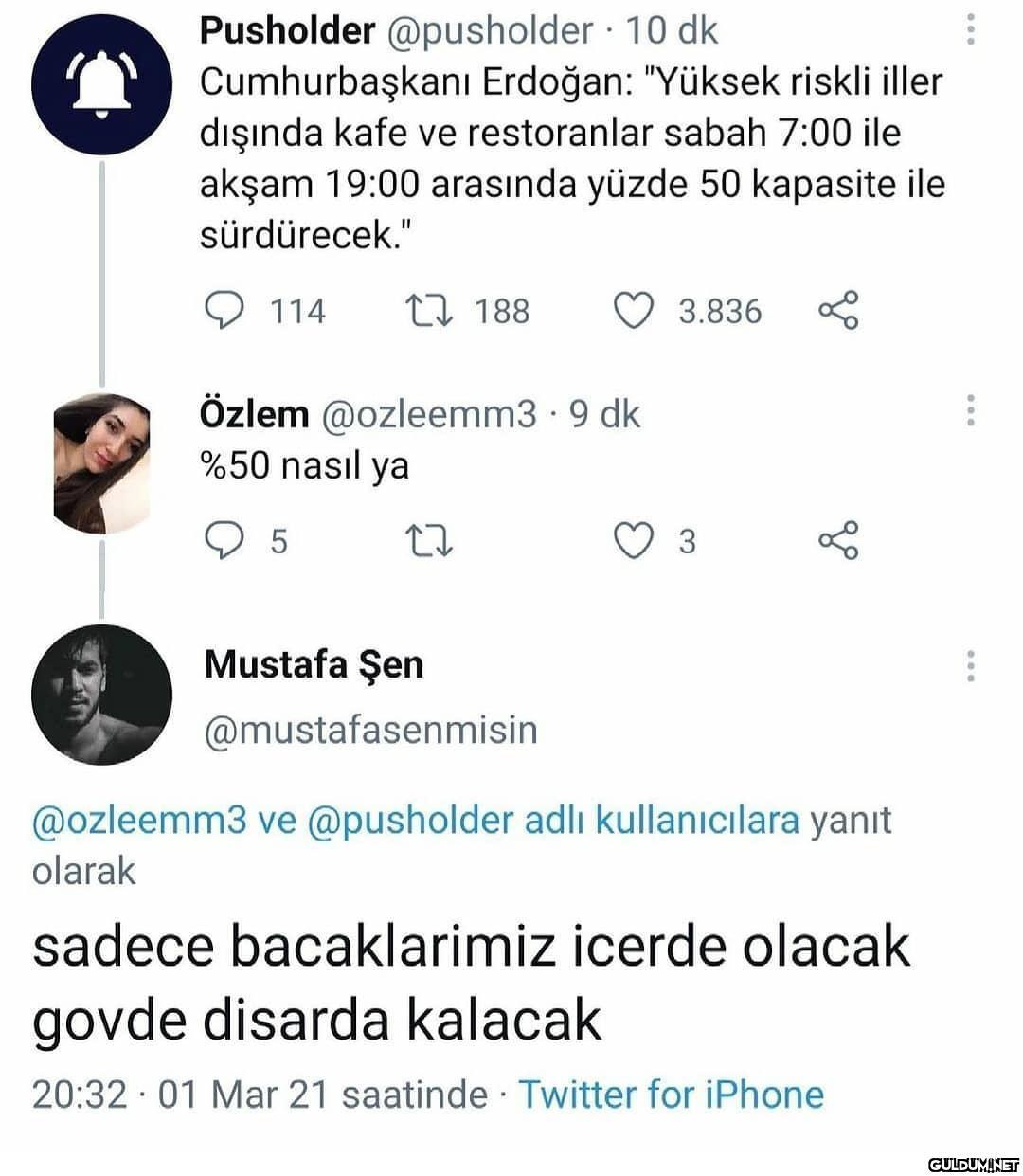Open Pusholder's bell profile picture

(102, 84)
